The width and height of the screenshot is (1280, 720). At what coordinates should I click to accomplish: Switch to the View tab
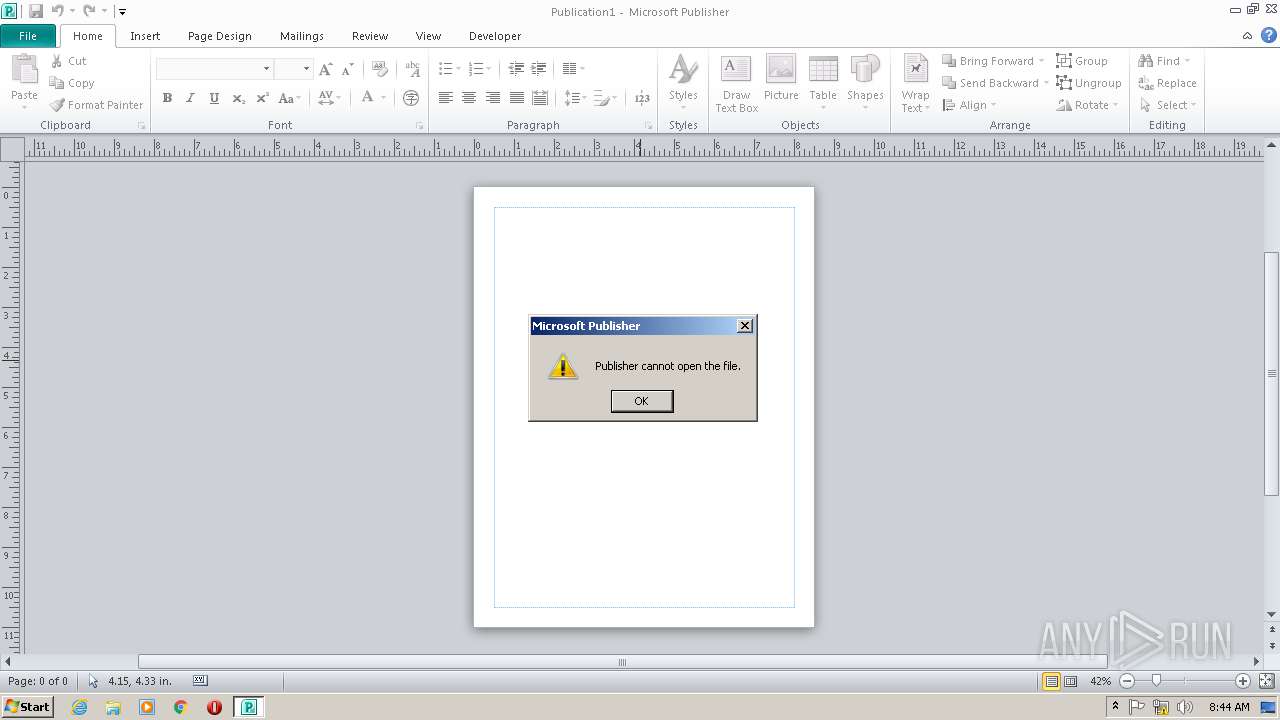coord(428,36)
